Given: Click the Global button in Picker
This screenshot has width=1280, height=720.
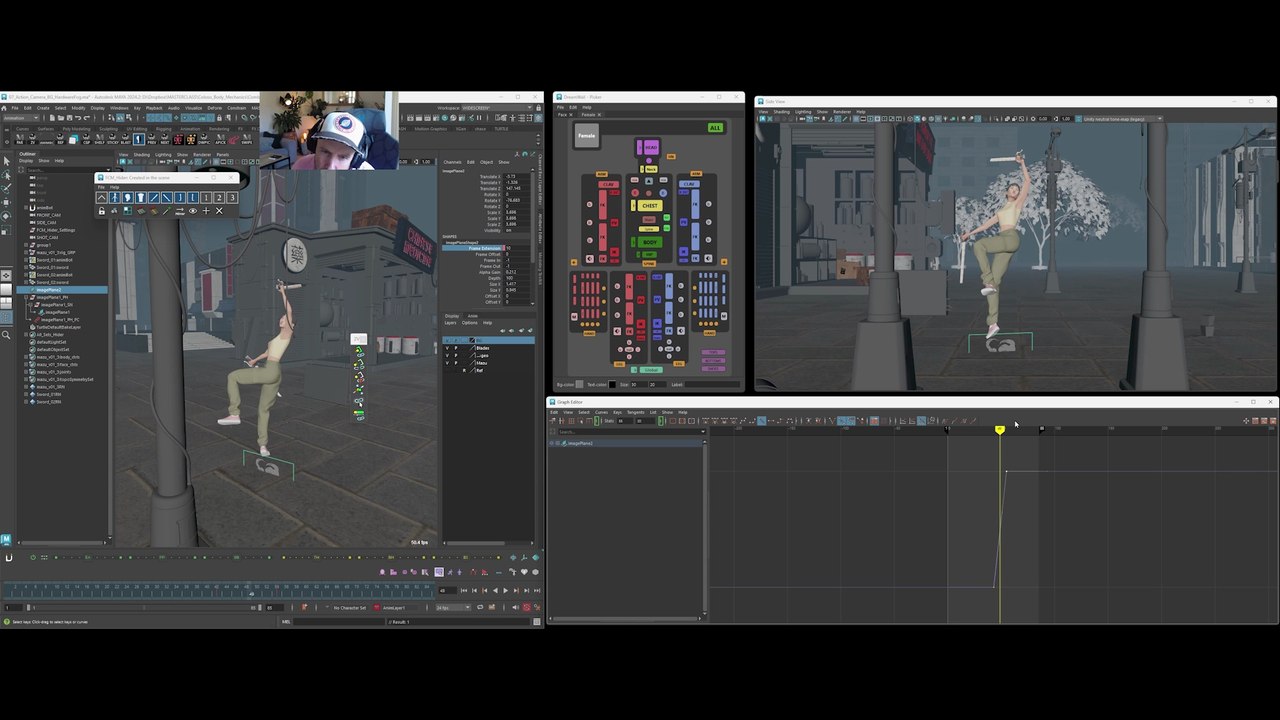Looking at the screenshot, I should pos(652,369).
